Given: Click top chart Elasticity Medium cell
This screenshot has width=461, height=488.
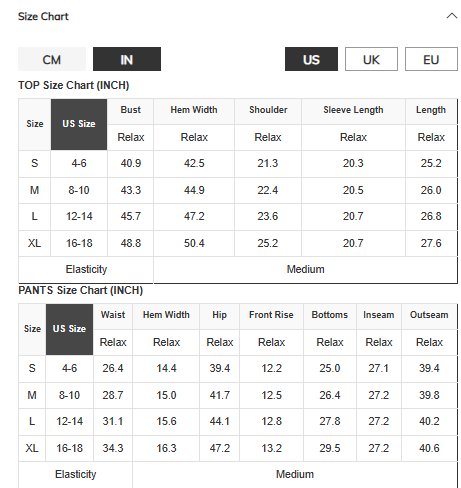Looking at the screenshot, I should pos(305,269).
